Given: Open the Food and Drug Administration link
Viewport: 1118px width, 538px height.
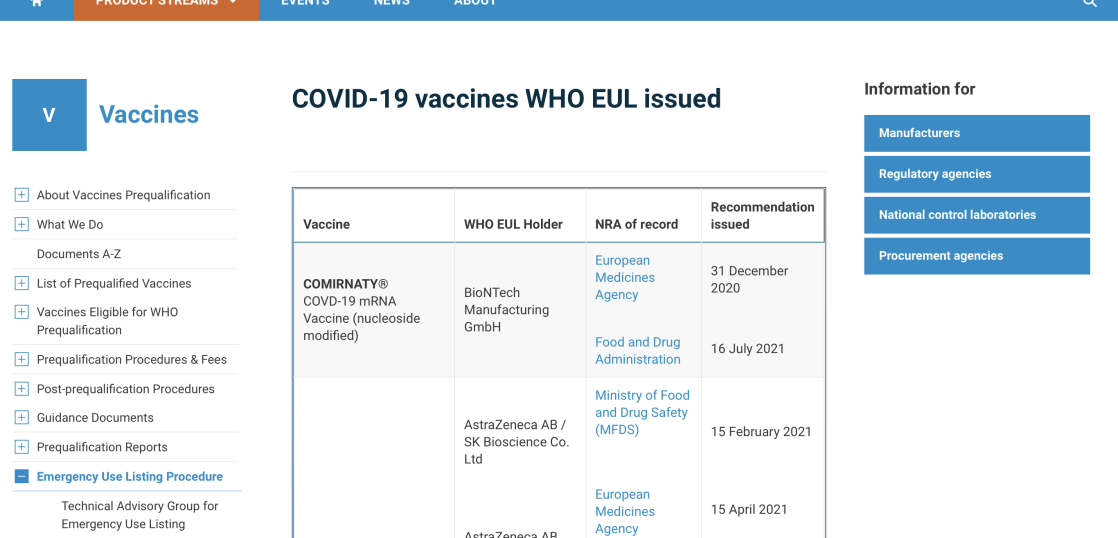Looking at the screenshot, I should [637, 350].
